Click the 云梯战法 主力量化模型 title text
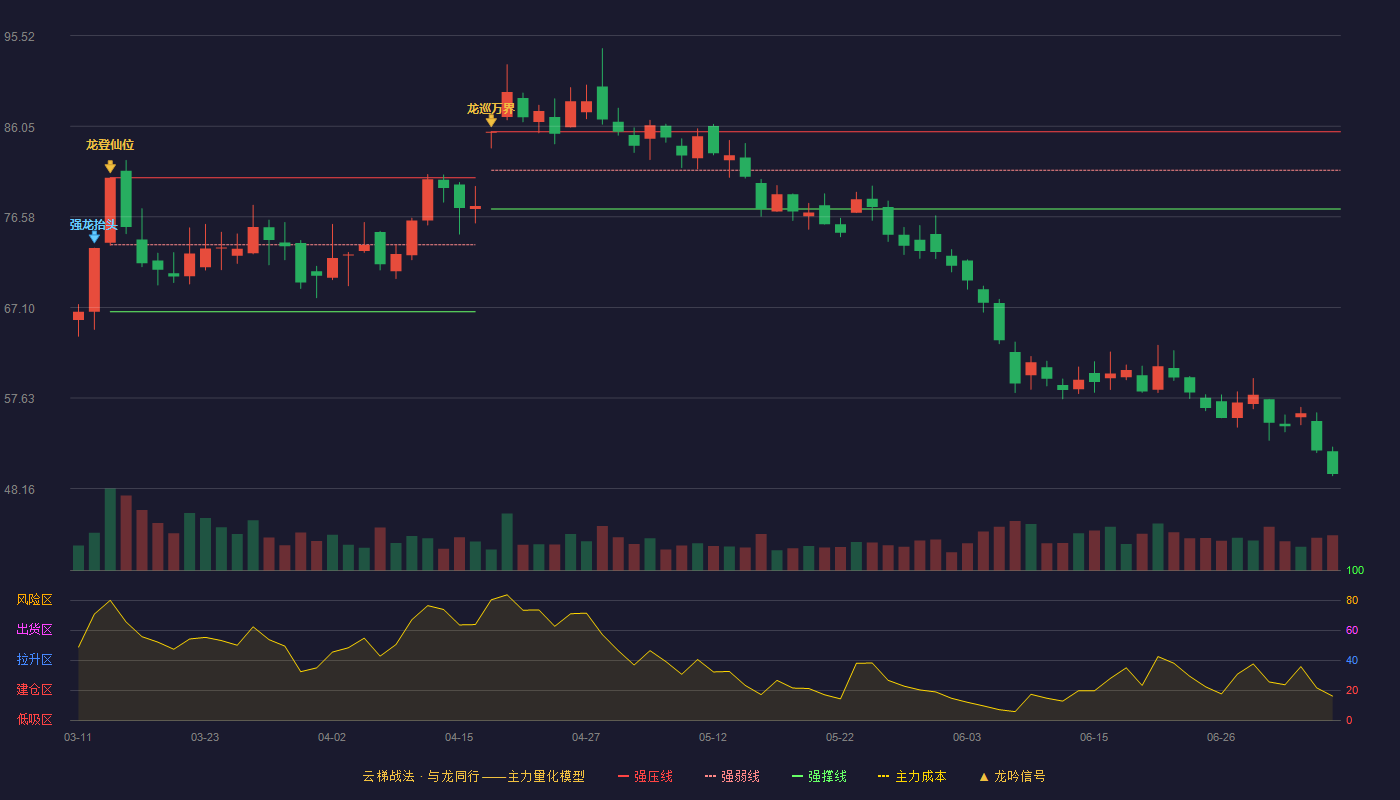The height and width of the screenshot is (800, 1400). 474,777
